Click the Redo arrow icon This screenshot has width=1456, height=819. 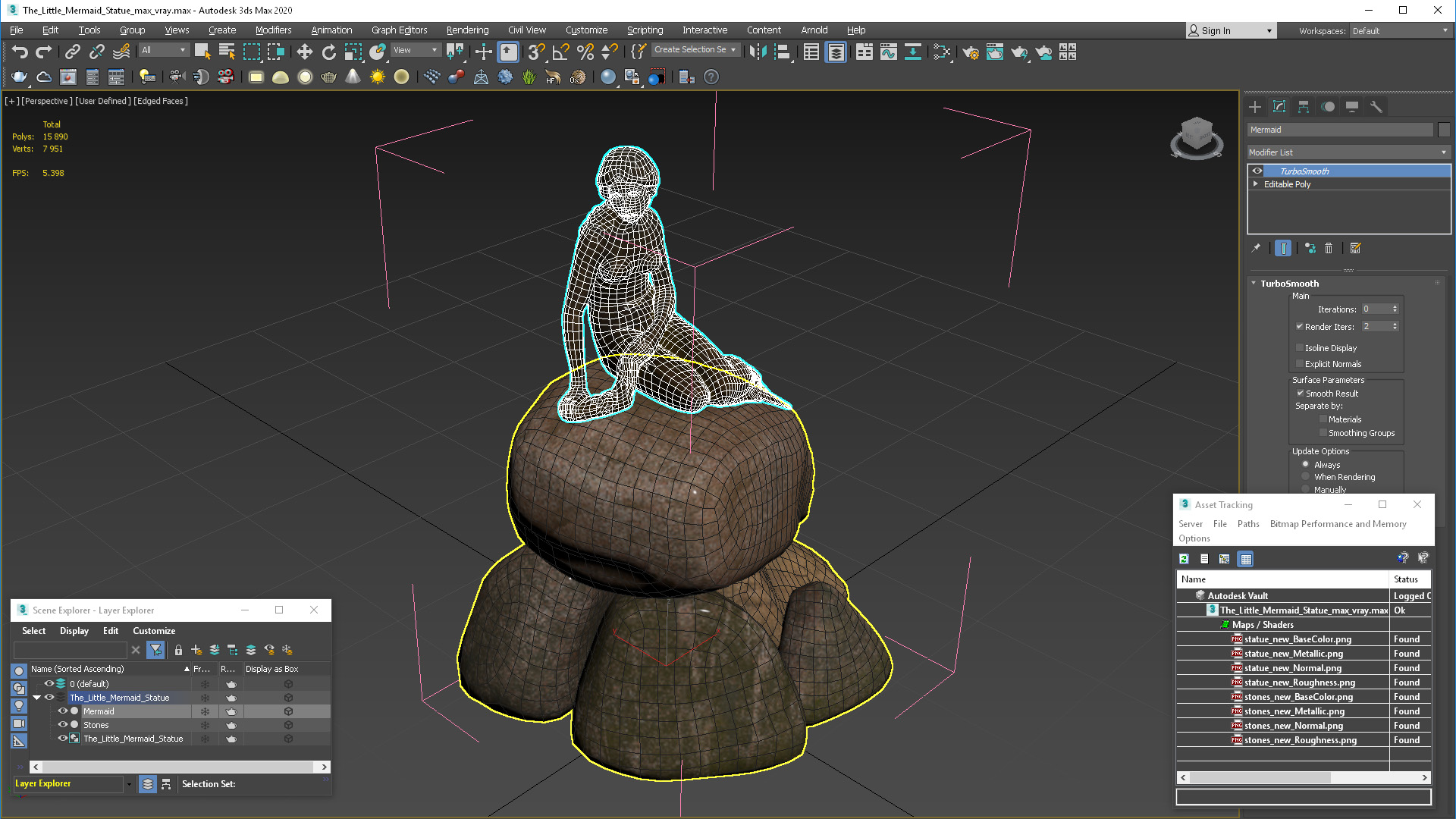[x=44, y=52]
